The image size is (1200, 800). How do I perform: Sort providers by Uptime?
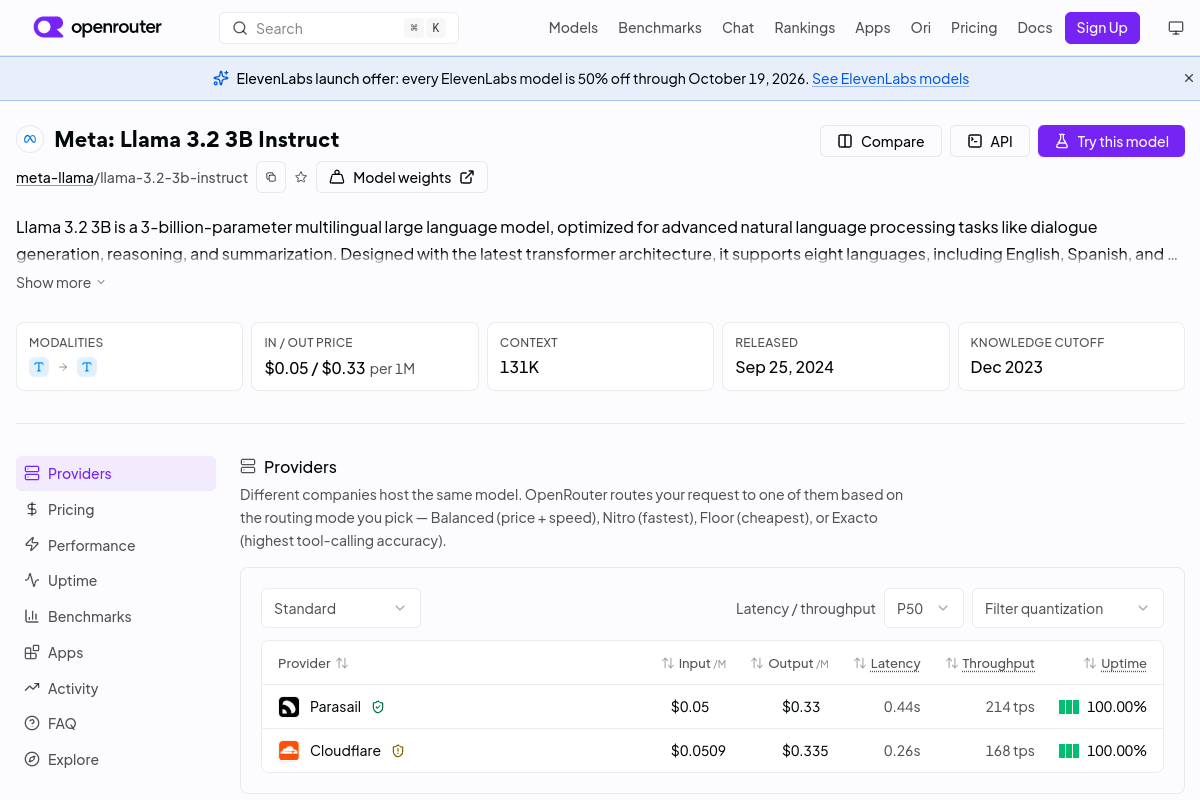tap(1115, 663)
